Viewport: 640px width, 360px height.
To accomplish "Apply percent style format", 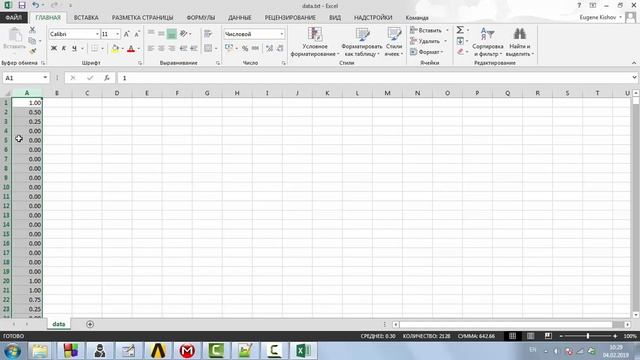I will (245, 49).
